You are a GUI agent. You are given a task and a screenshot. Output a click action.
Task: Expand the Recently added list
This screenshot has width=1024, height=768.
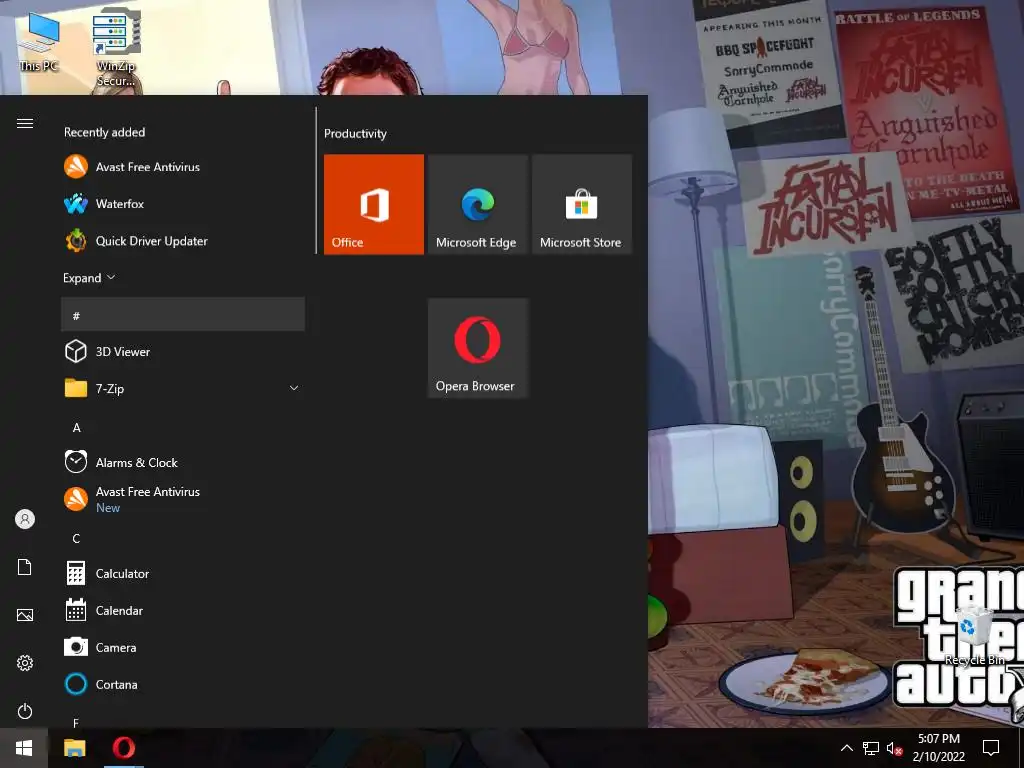pyautogui.click(x=89, y=278)
